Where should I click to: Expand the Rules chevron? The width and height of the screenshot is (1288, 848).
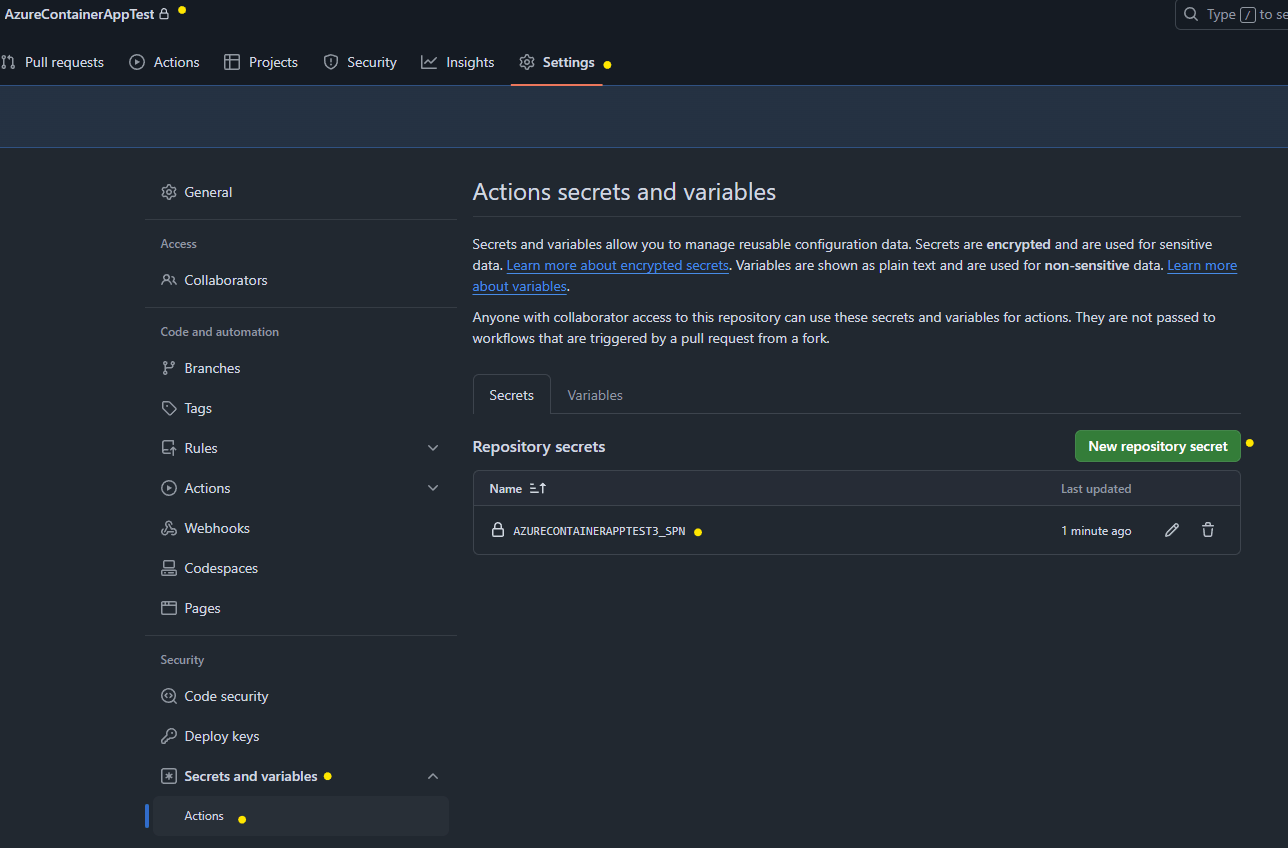433,448
